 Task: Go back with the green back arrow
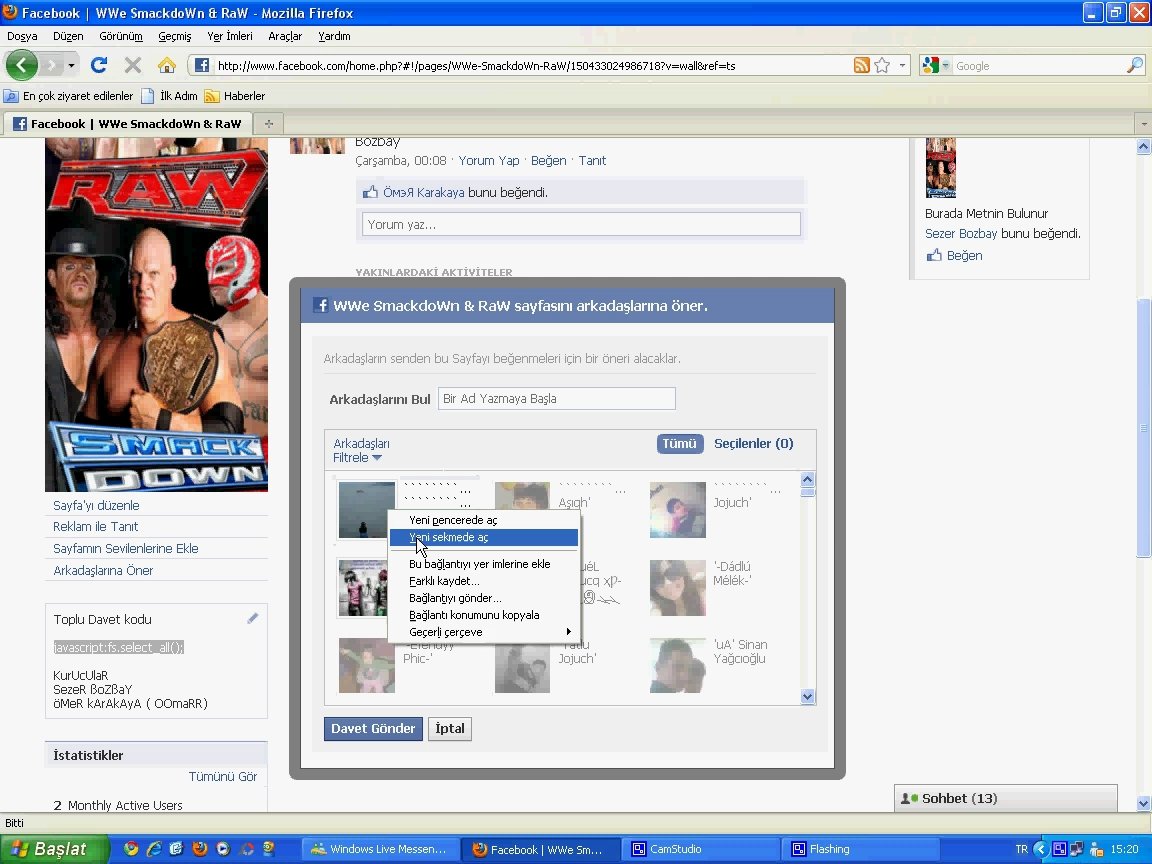(21, 65)
